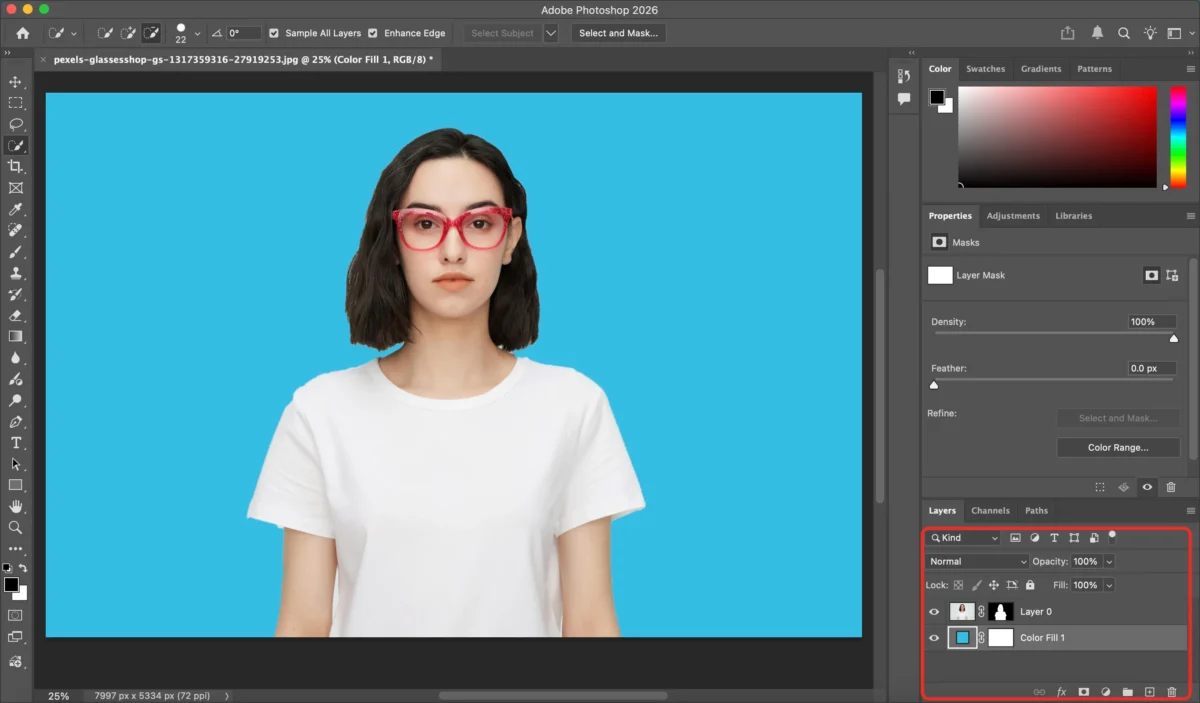Uncheck Sample All Layers checkbox
Screen dimensions: 1200x703
(x=274, y=33)
